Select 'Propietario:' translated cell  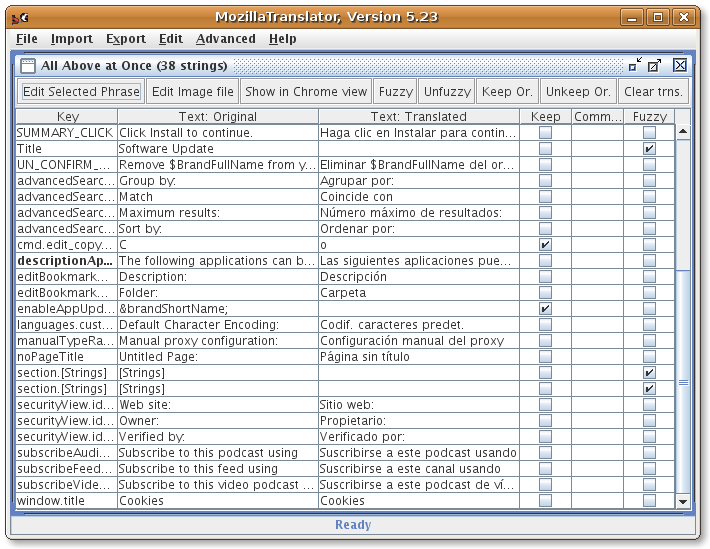(419, 420)
